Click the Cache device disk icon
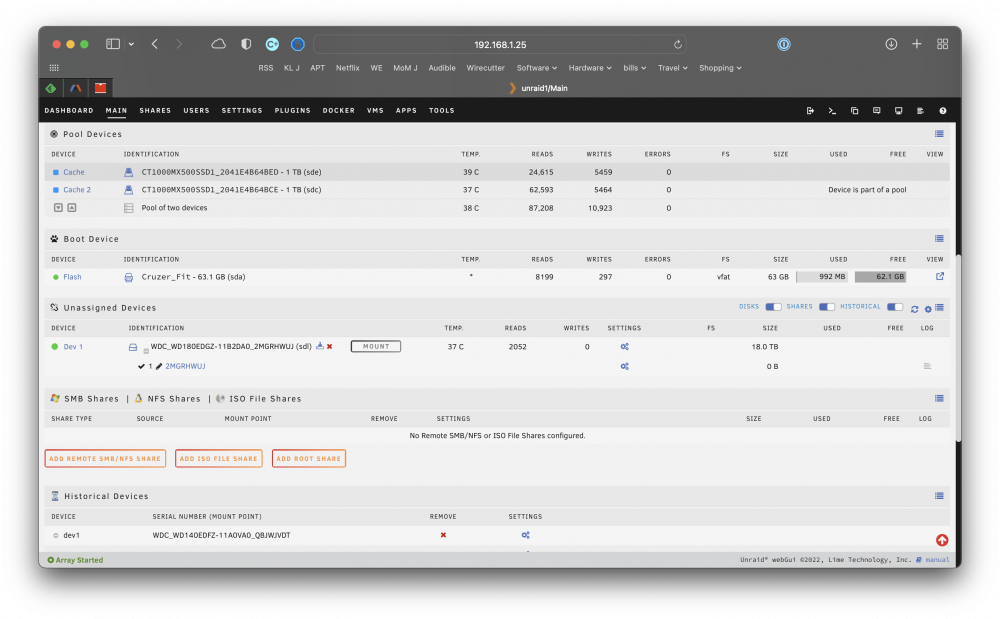The height and width of the screenshot is (619, 1000). (128, 172)
